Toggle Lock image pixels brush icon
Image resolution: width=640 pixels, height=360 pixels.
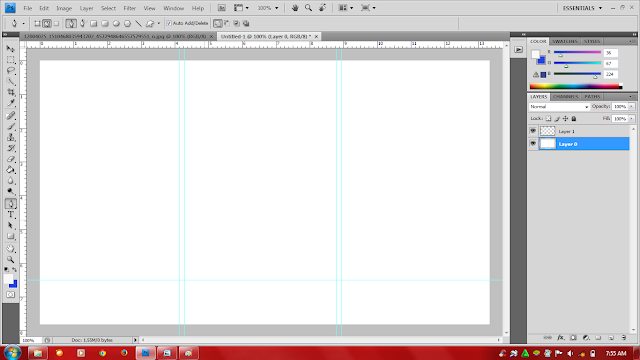coord(557,118)
